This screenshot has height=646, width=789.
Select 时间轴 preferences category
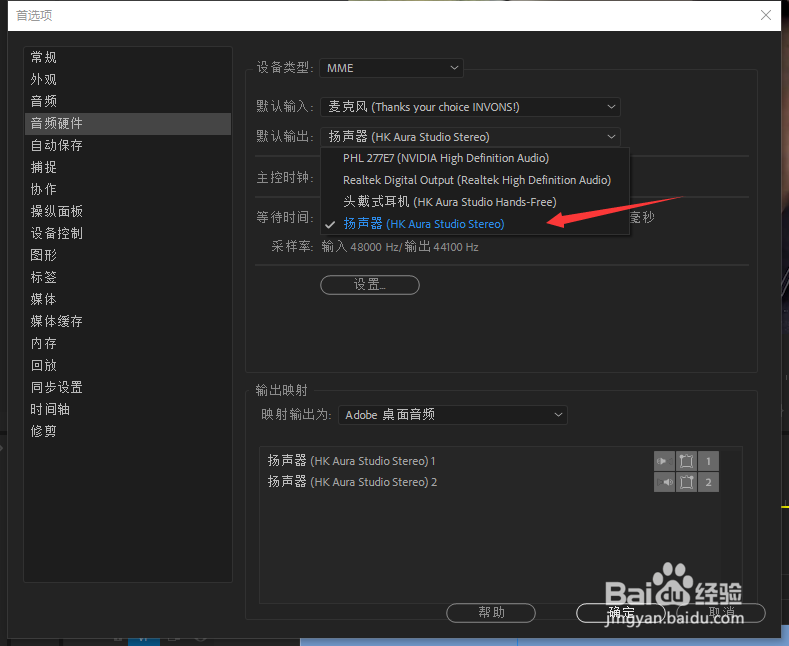click(128, 410)
